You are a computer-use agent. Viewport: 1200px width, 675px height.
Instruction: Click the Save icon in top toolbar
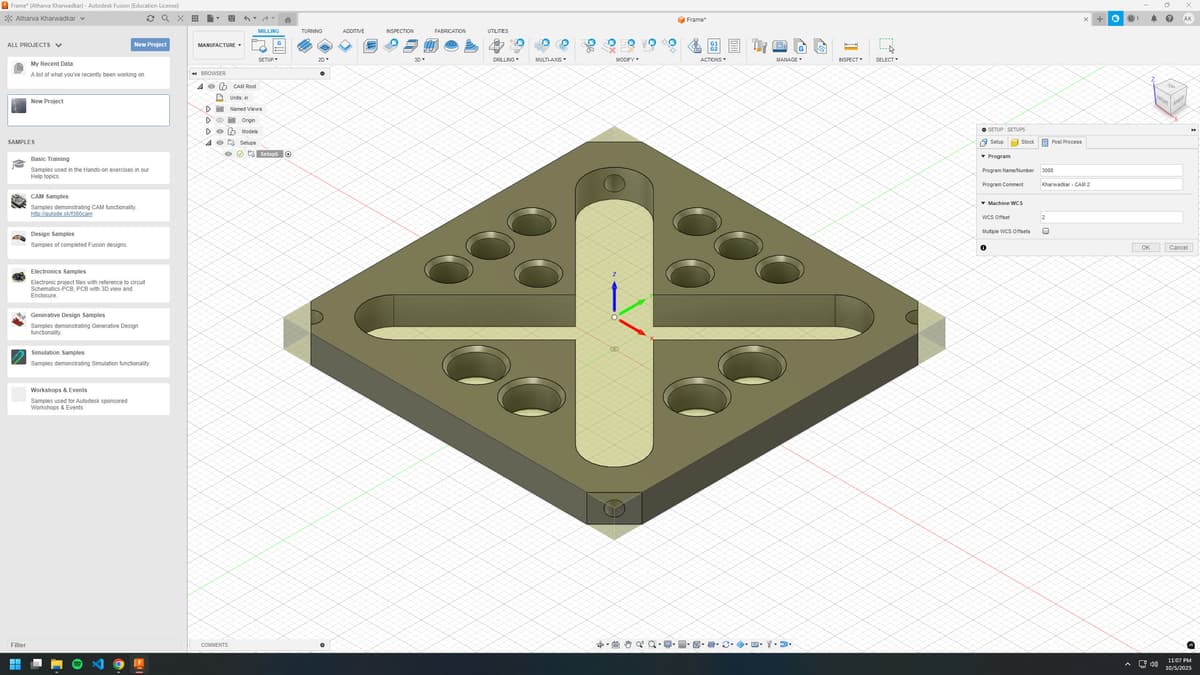click(232, 19)
